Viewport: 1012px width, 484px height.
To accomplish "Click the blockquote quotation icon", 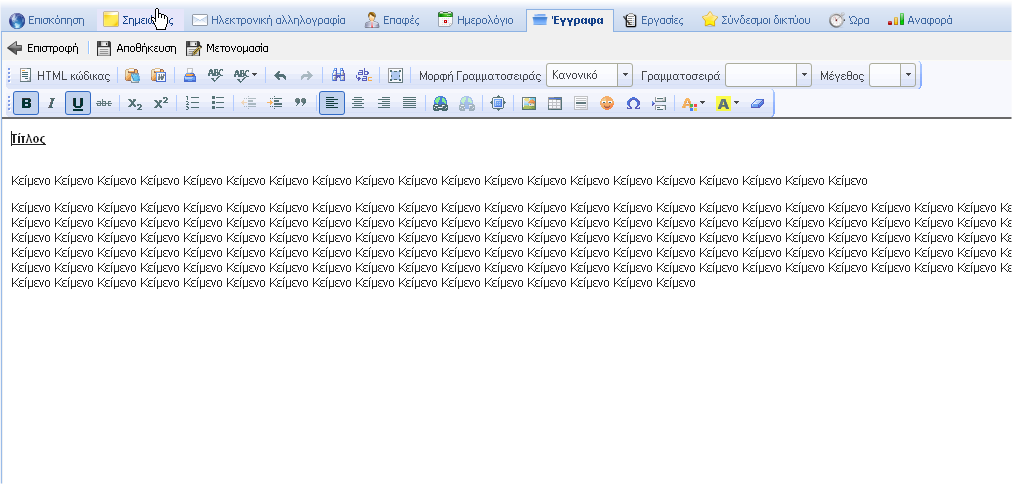I will click(x=300, y=103).
